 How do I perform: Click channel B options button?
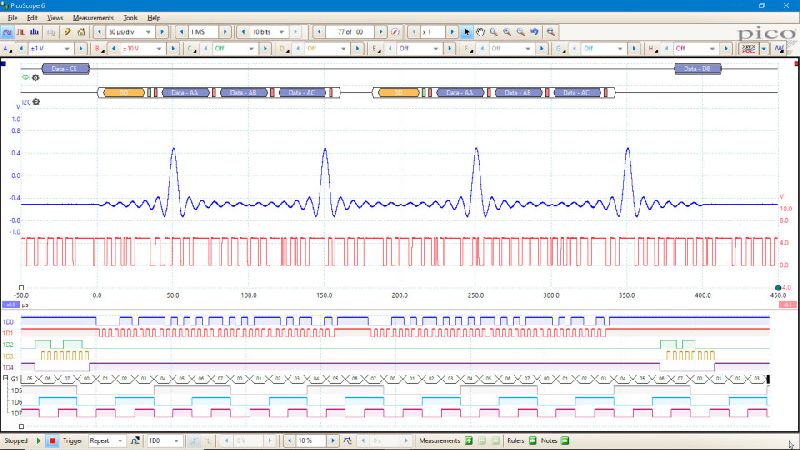pos(99,48)
